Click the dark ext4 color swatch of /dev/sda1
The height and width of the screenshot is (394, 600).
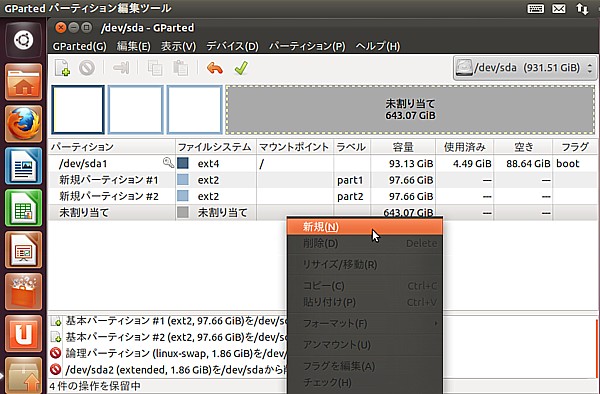click(x=183, y=163)
